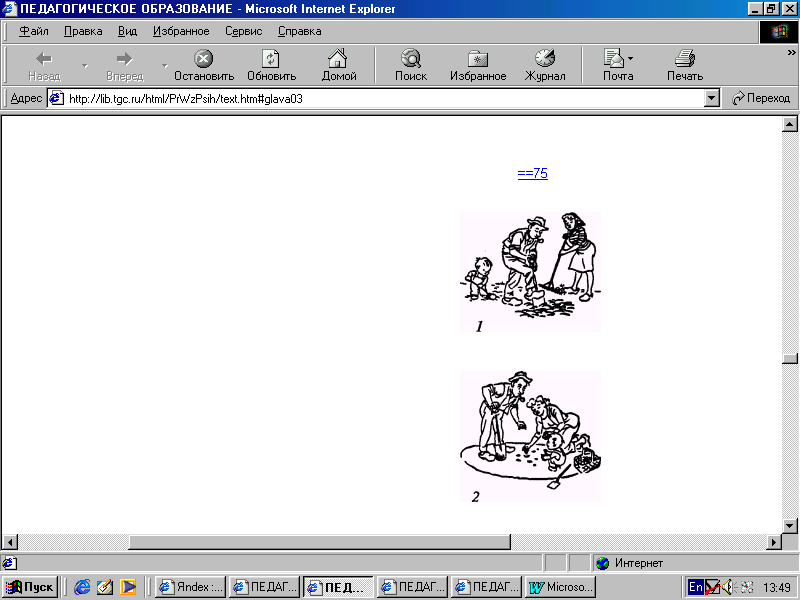This screenshot has width=800, height=600.
Task: Click the Windows logo throbber icon
Action: point(779,32)
